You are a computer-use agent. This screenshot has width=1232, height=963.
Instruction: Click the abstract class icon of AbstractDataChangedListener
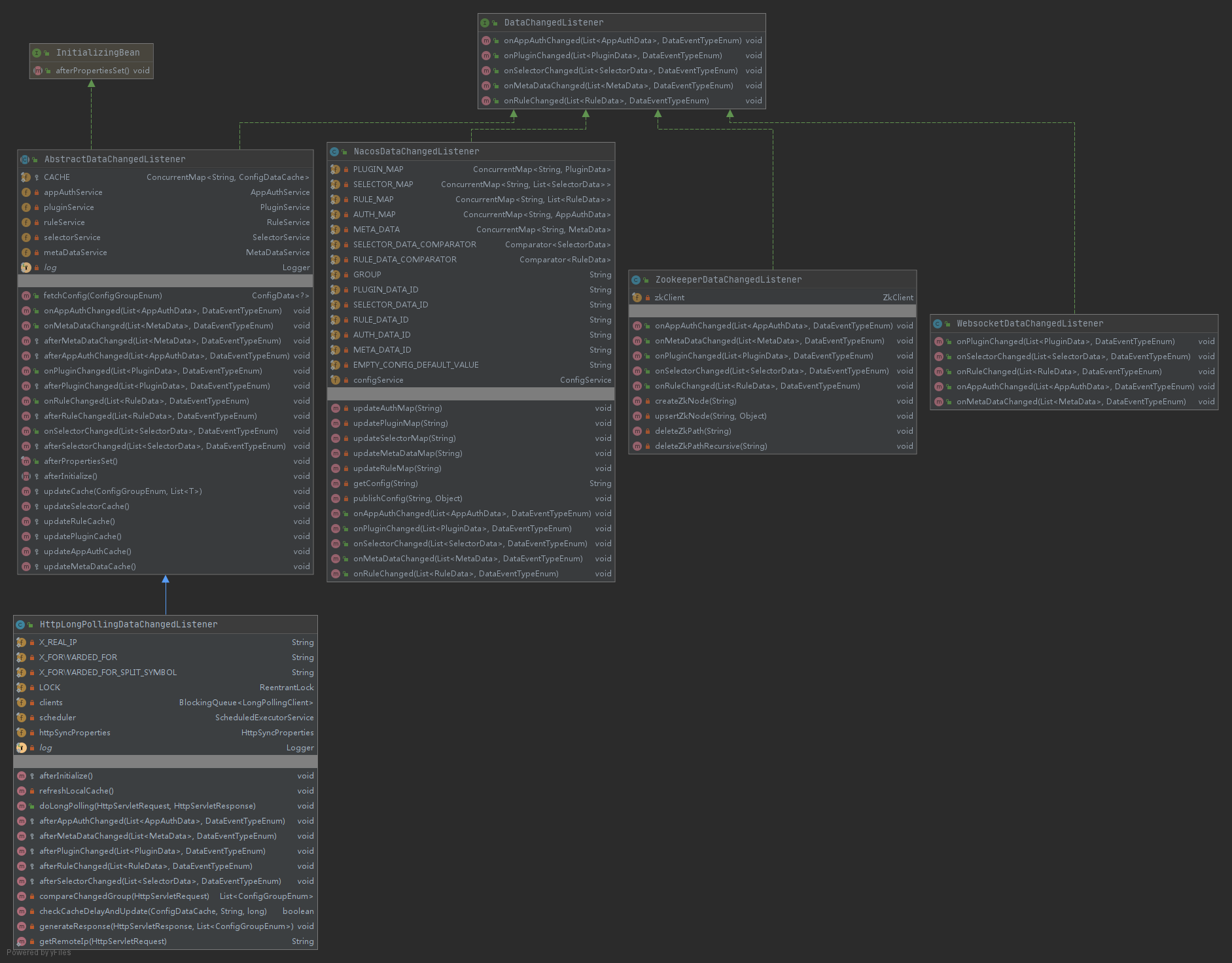[x=25, y=160]
